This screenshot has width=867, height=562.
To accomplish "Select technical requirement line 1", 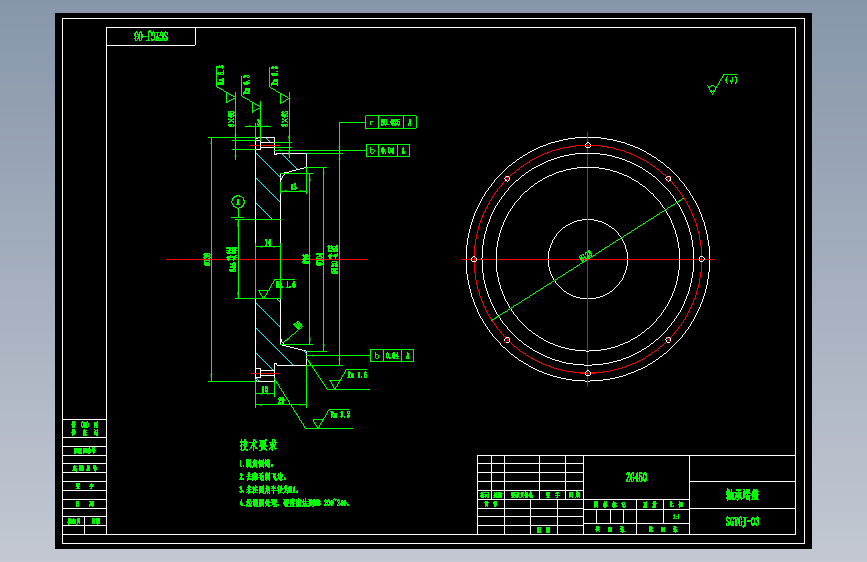I will [256, 464].
